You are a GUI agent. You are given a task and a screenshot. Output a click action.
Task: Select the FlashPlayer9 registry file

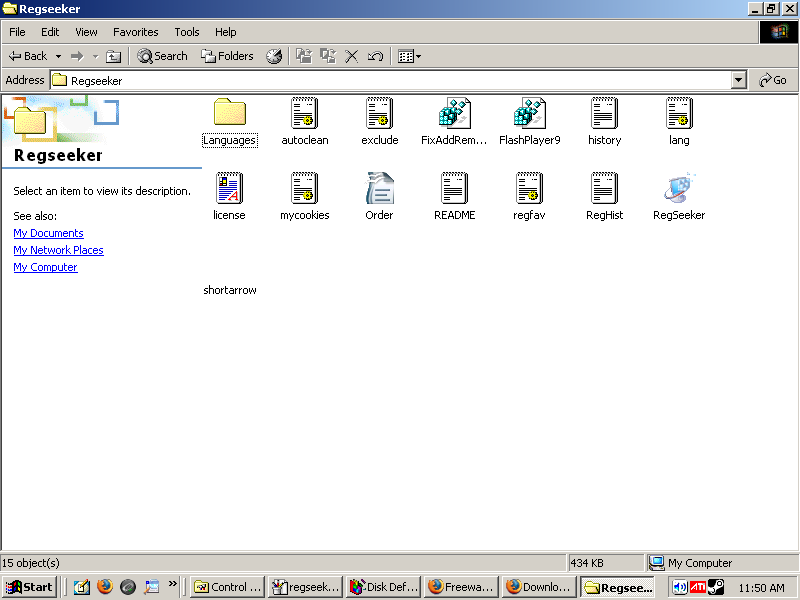(x=529, y=113)
